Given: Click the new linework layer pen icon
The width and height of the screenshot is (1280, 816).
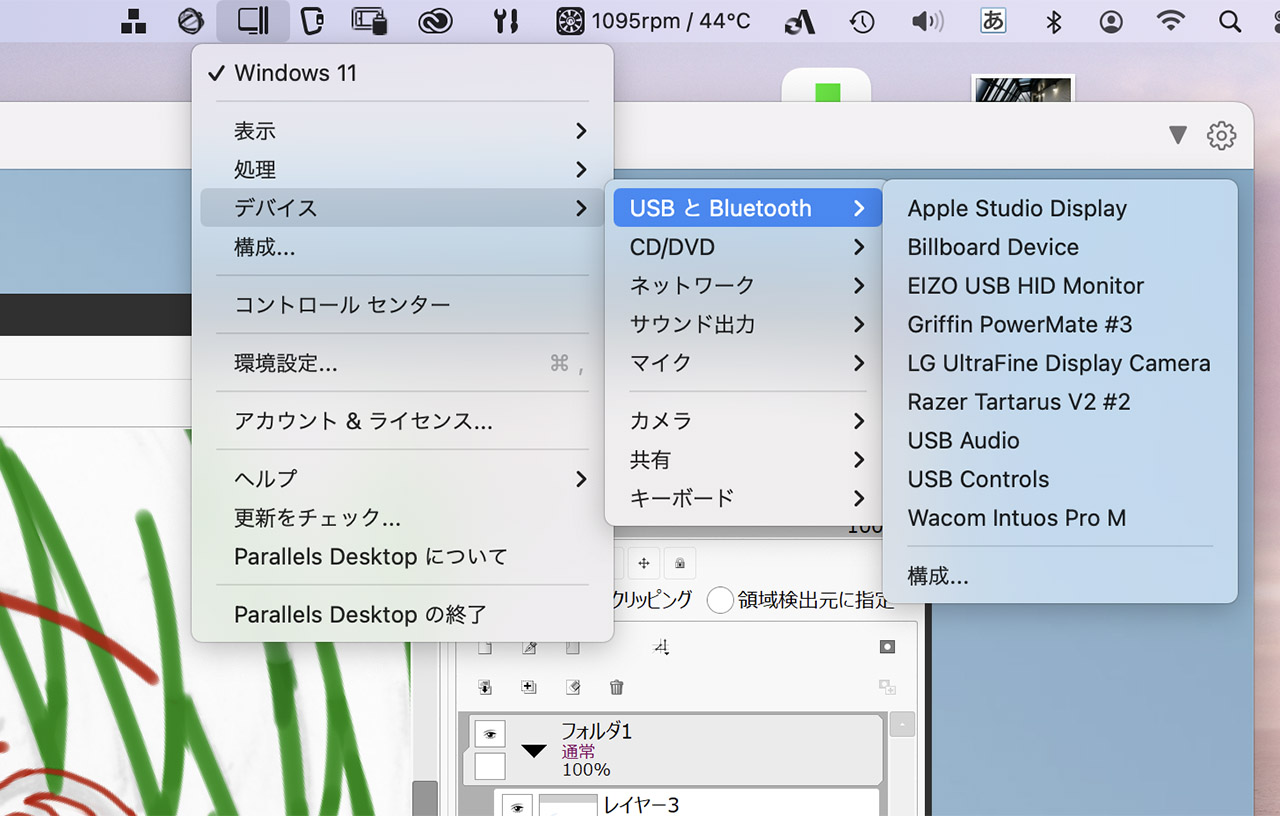Looking at the screenshot, I should tap(530, 648).
